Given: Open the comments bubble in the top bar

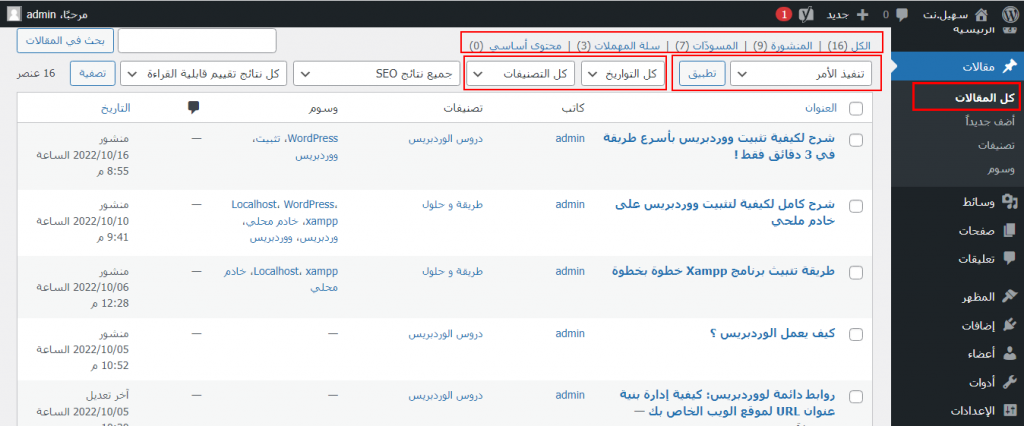Looking at the screenshot, I should point(902,15).
